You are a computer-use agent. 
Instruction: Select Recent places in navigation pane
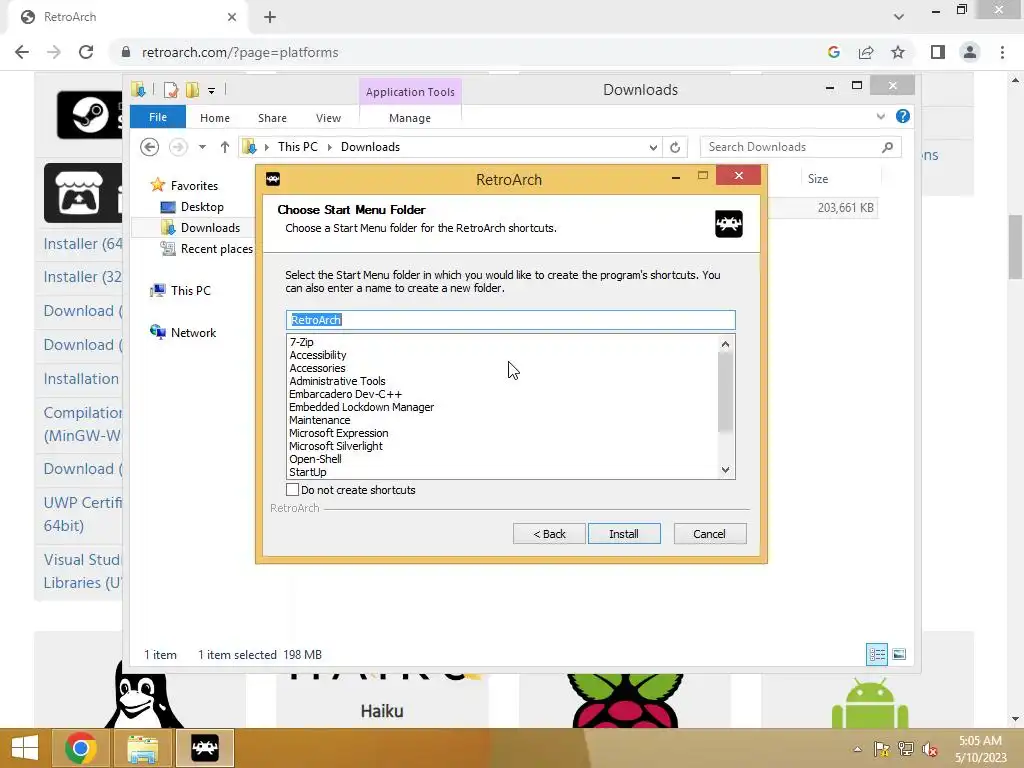tap(216, 249)
